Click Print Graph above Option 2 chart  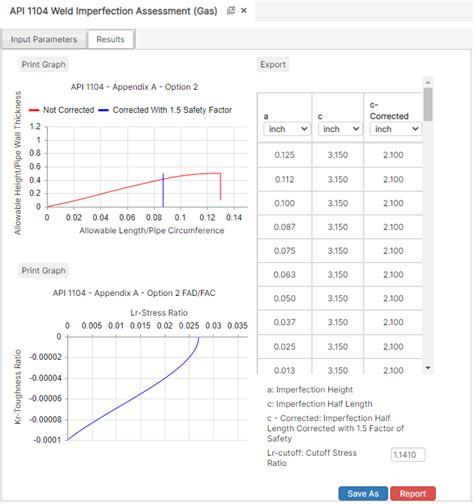pos(43,64)
